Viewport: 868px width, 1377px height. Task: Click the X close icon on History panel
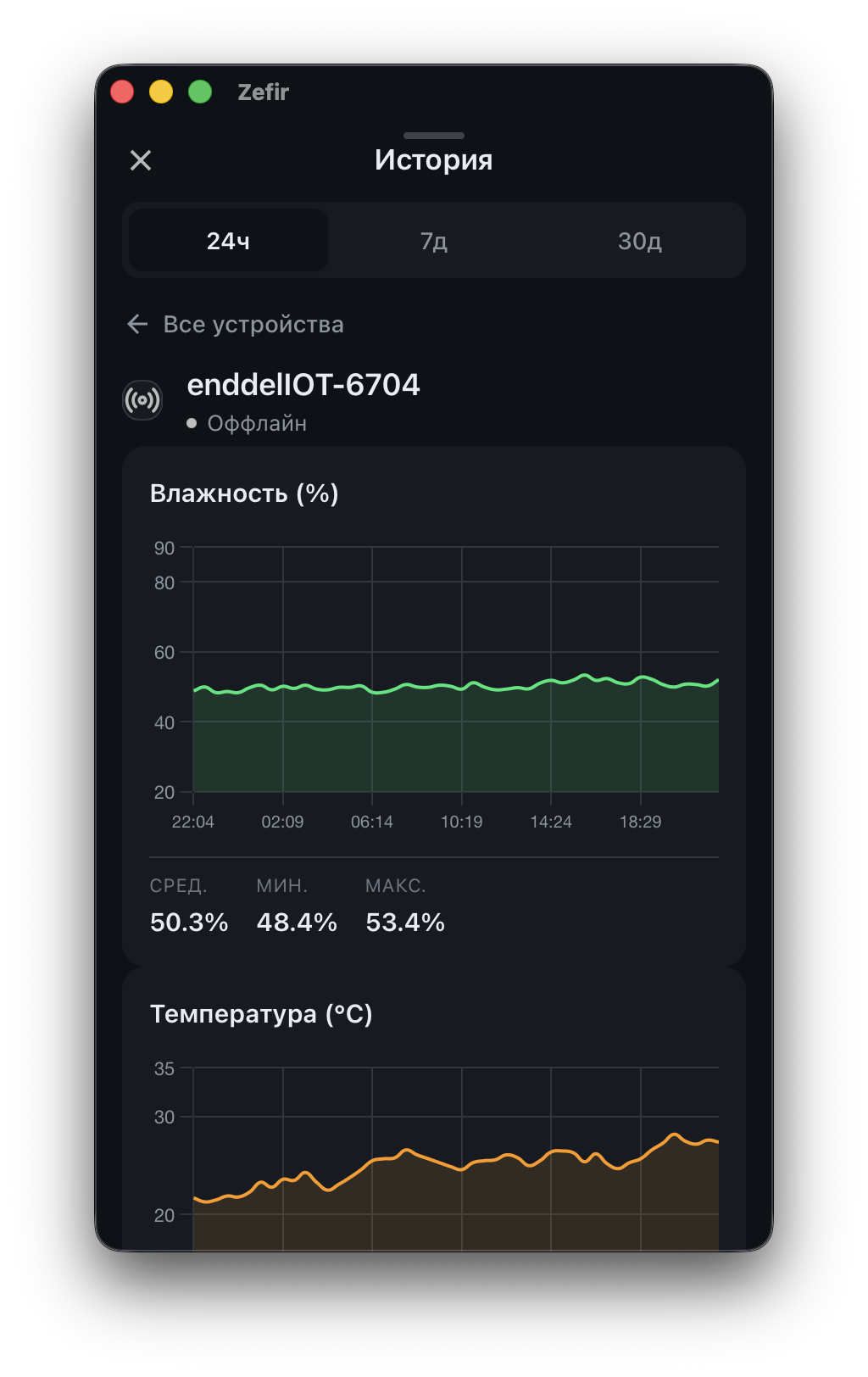(140, 159)
